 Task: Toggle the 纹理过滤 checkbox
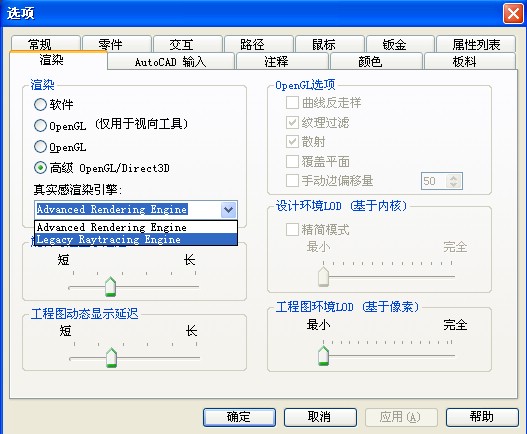click(x=292, y=123)
